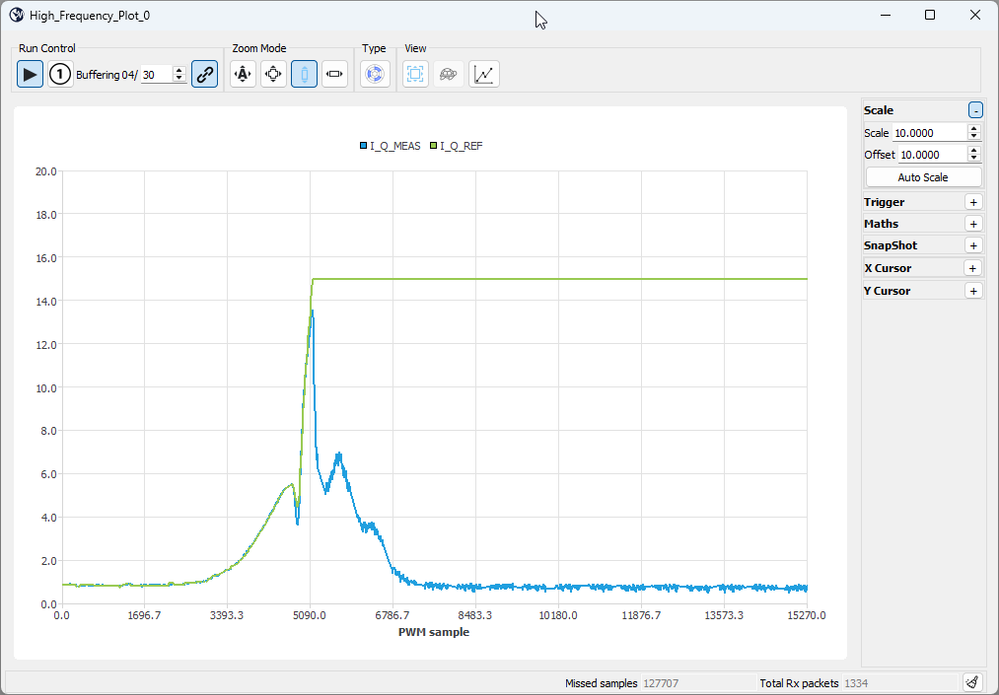Select the auto zoom mode icon
The image size is (999, 695).
tap(243, 74)
